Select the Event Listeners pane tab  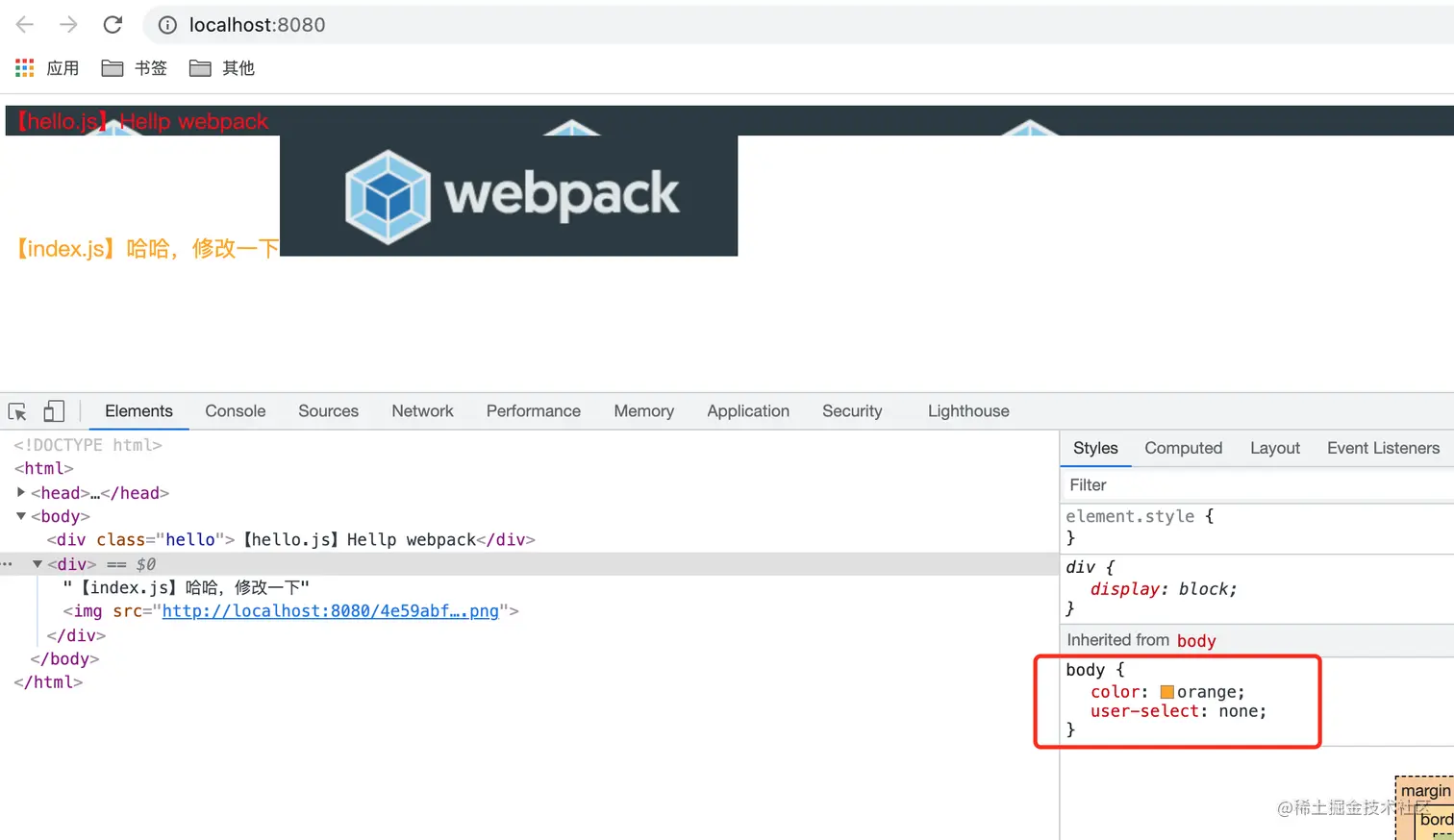click(x=1383, y=448)
